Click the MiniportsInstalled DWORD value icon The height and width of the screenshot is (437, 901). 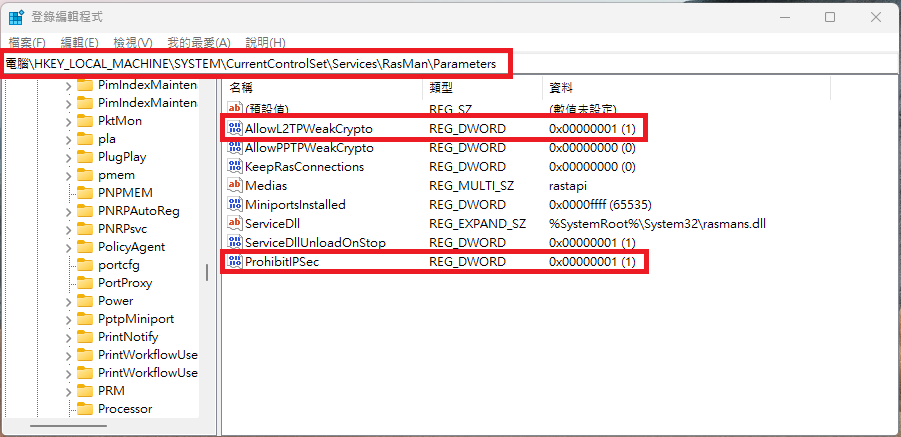[234, 204]
